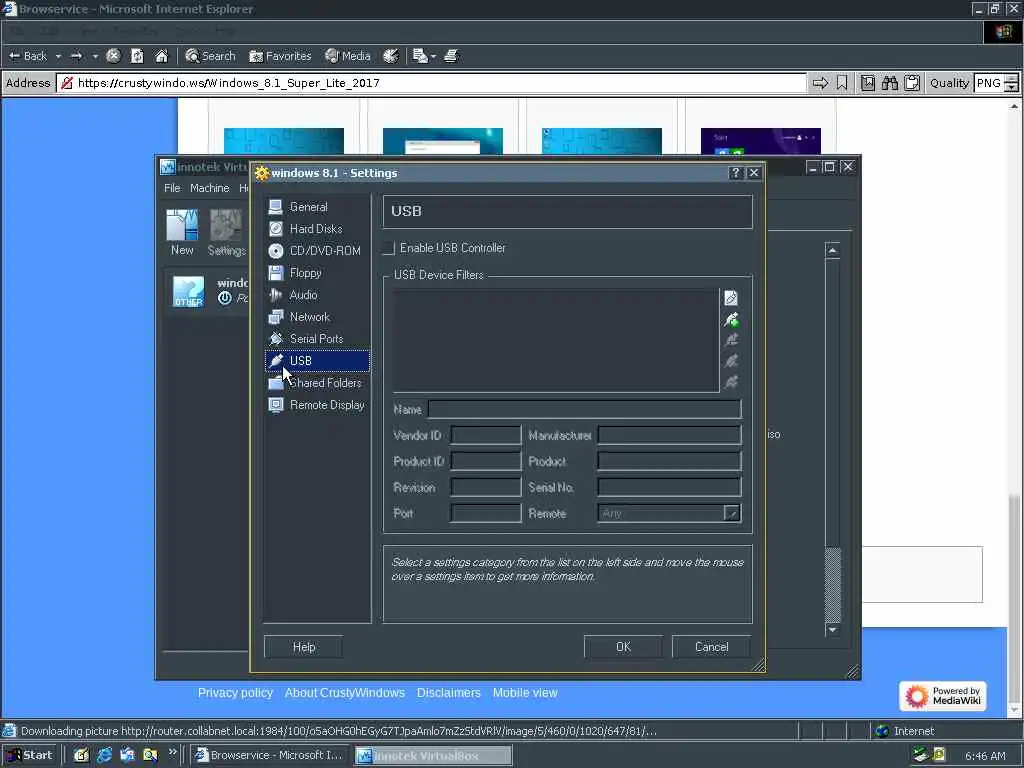The width and height of the screenshot is (1024, 768).
Task: Click the USB filter Name field
Action: click(584, 409)
